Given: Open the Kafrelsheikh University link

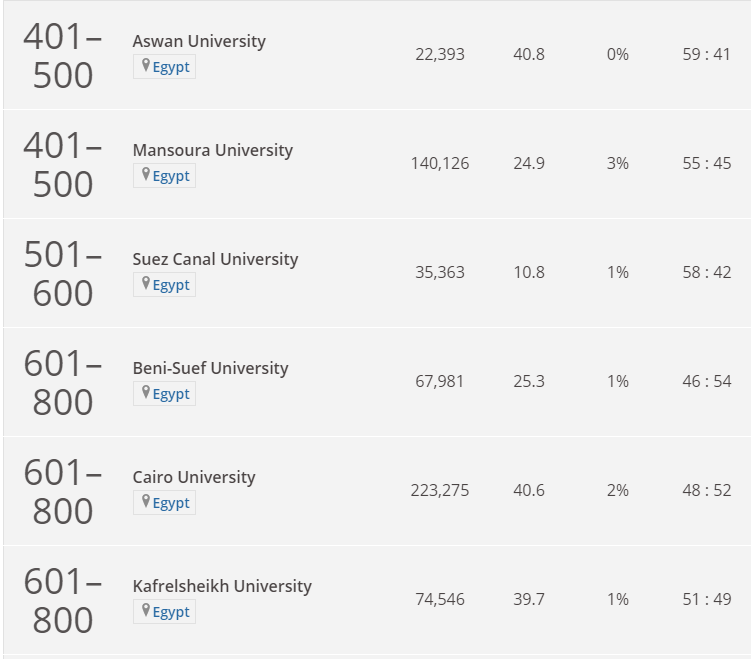Looking at the screenshot, I should click(x=222, y=586).
